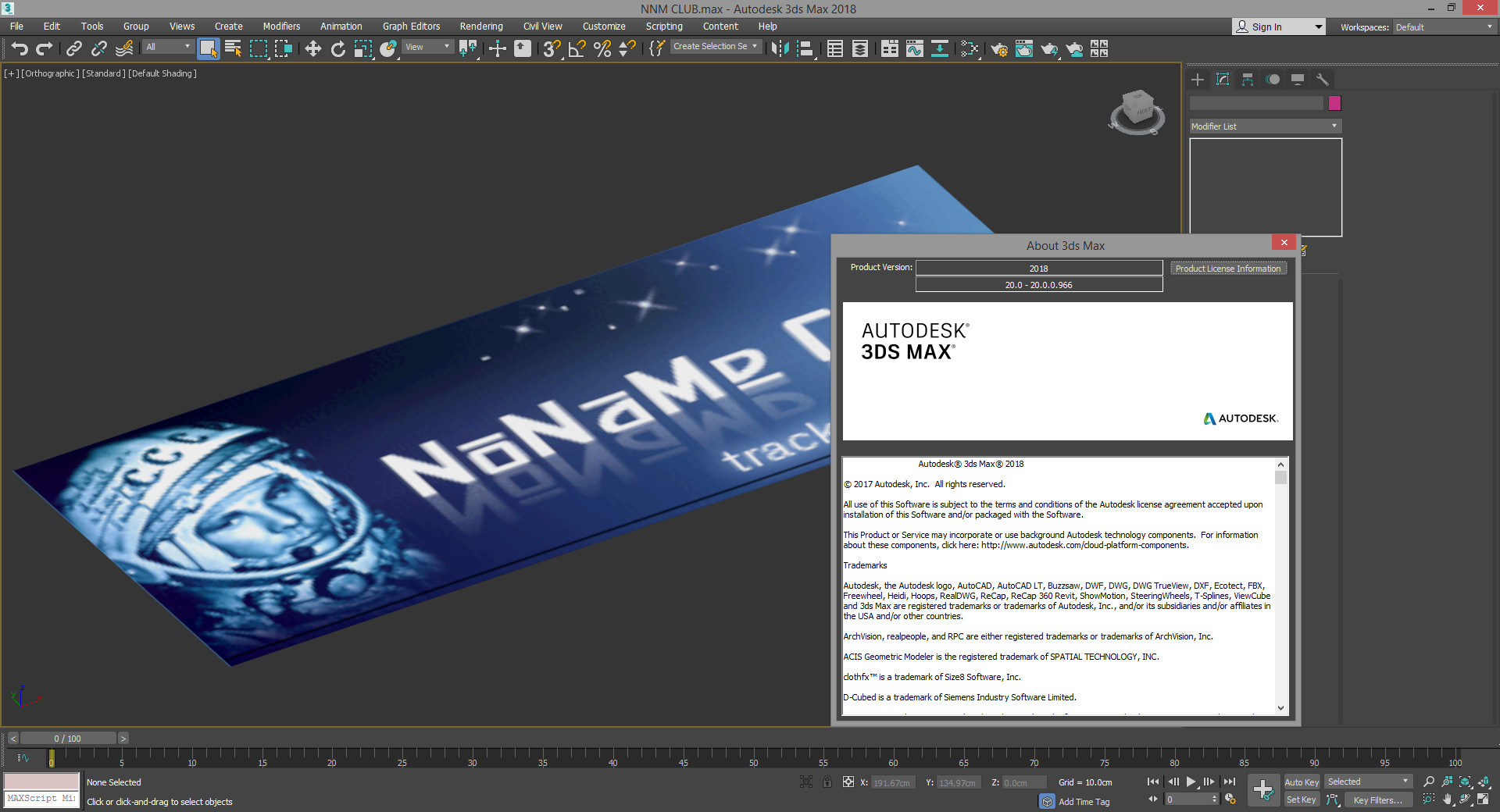Choose the Rectangular Selection Region tool
This screenshot has height=812, width=1500.
click(259, 48)
